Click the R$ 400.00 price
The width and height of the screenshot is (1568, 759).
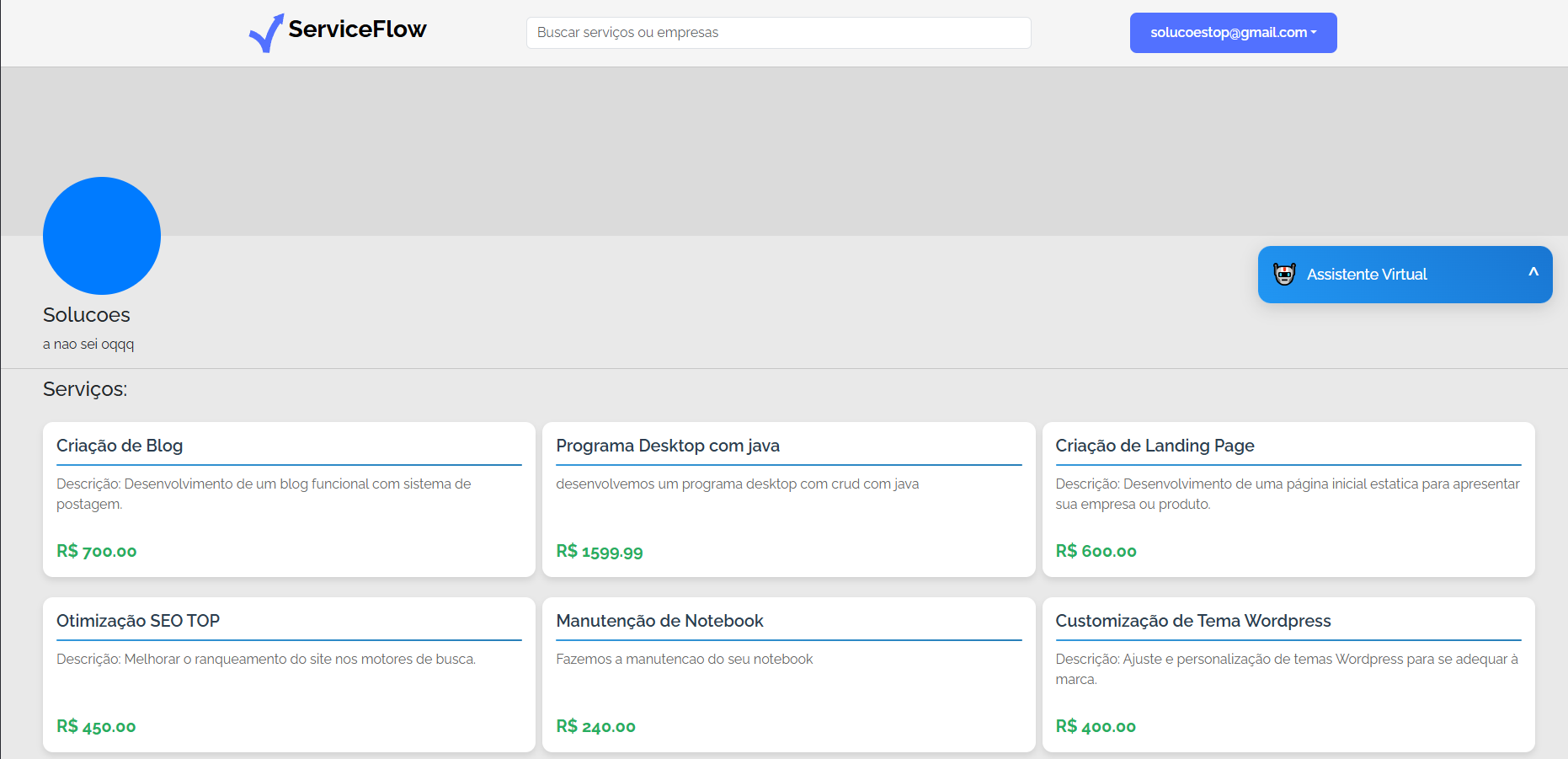point(1096,726)
